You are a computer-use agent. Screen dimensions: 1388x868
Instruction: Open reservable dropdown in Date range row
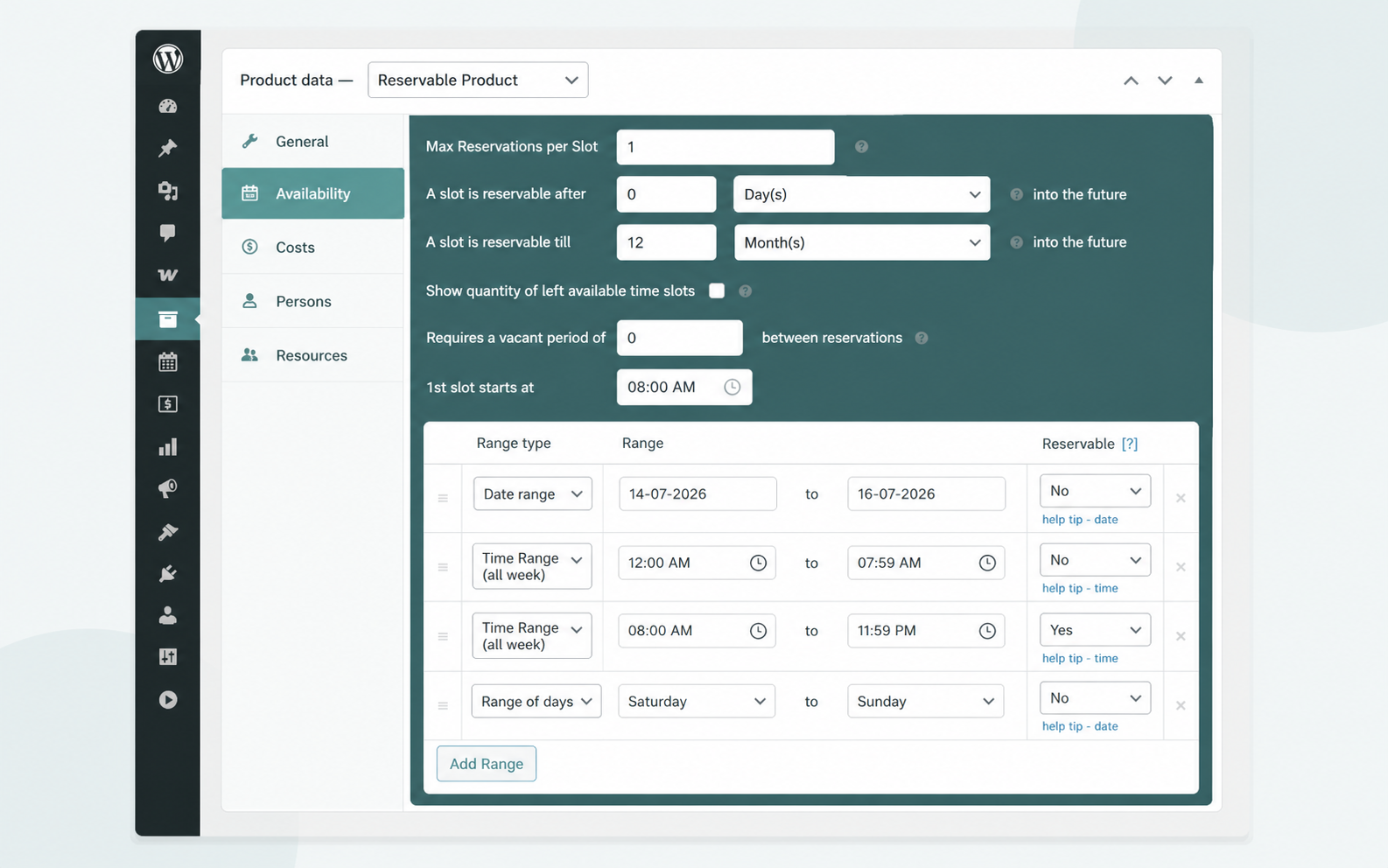point(1095,491)
